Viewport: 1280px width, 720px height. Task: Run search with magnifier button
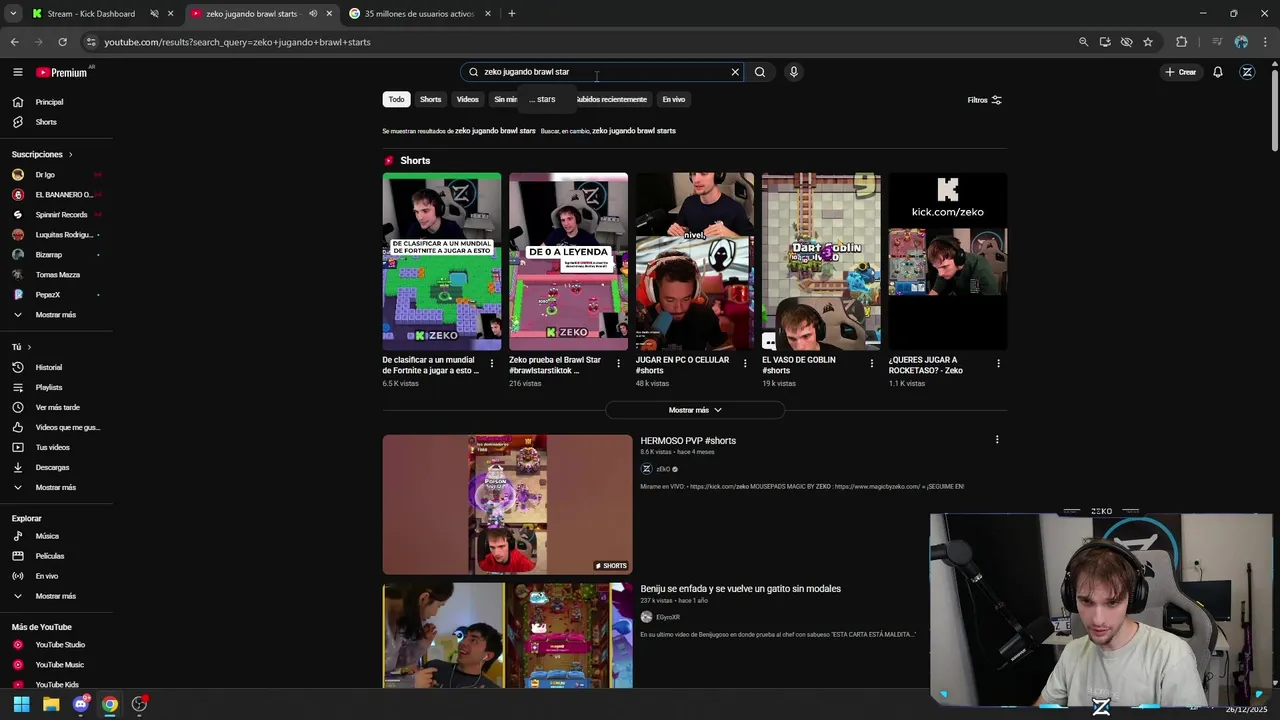[760, 72]
